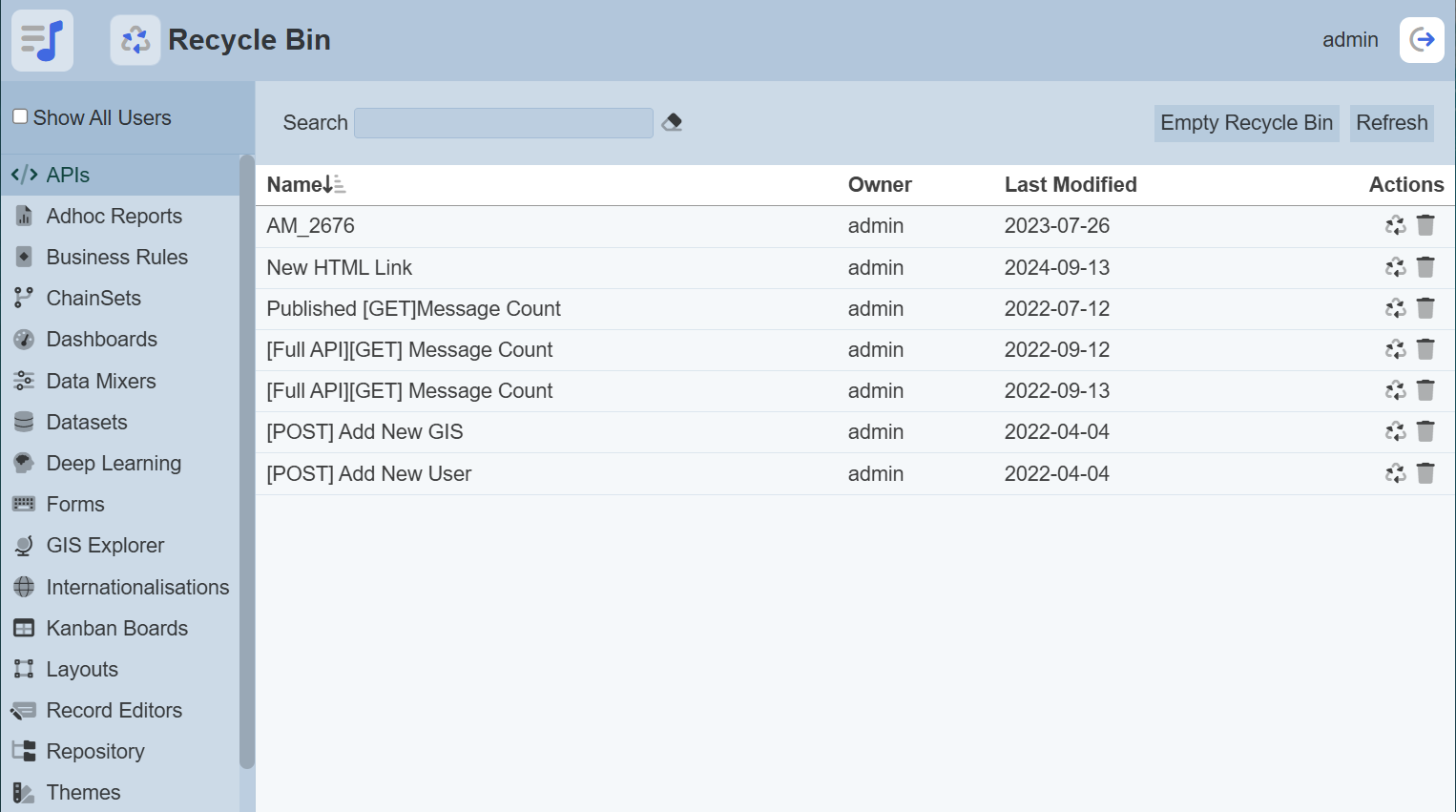Restore Published [GET]Message Count
Viewport: 1456px width, 812px height.
click(1395, 308)
